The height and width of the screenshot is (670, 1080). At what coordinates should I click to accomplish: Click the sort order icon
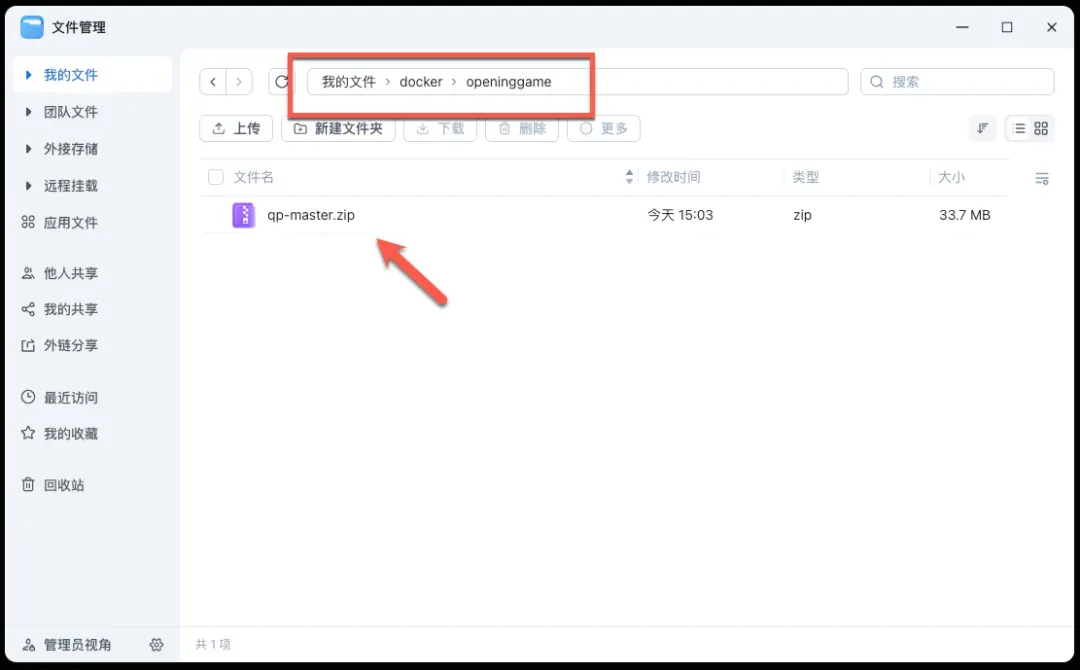983,128
